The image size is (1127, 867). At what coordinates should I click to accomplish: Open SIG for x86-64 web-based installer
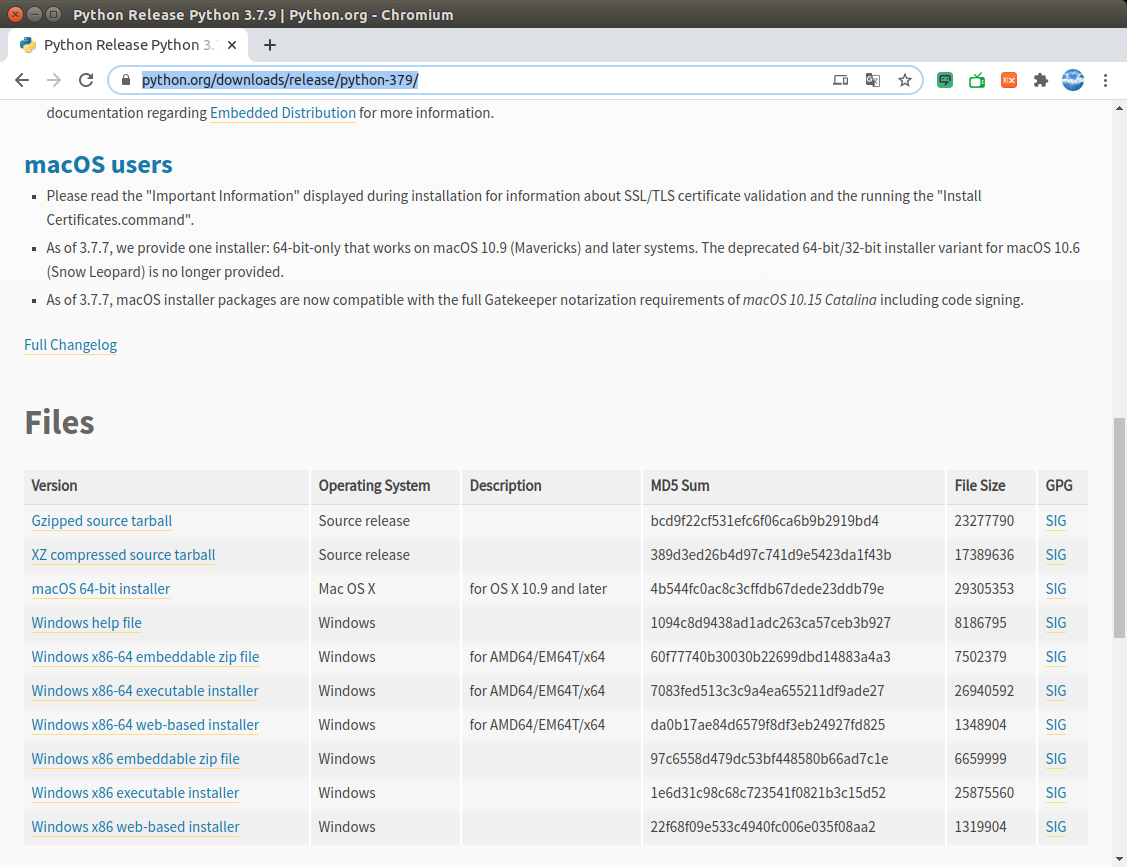click(x=1056, y=725)
